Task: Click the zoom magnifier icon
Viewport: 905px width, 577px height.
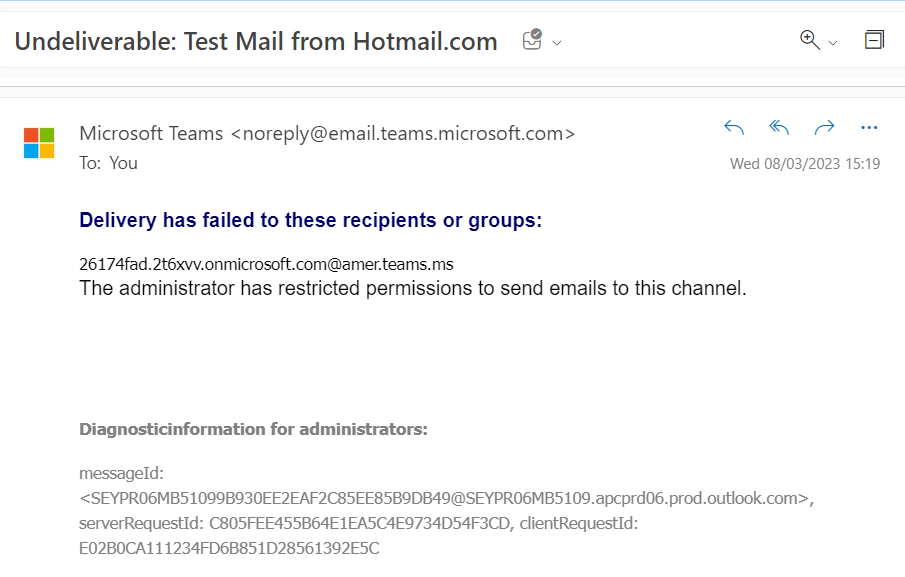Action: [x=810, y=40]
